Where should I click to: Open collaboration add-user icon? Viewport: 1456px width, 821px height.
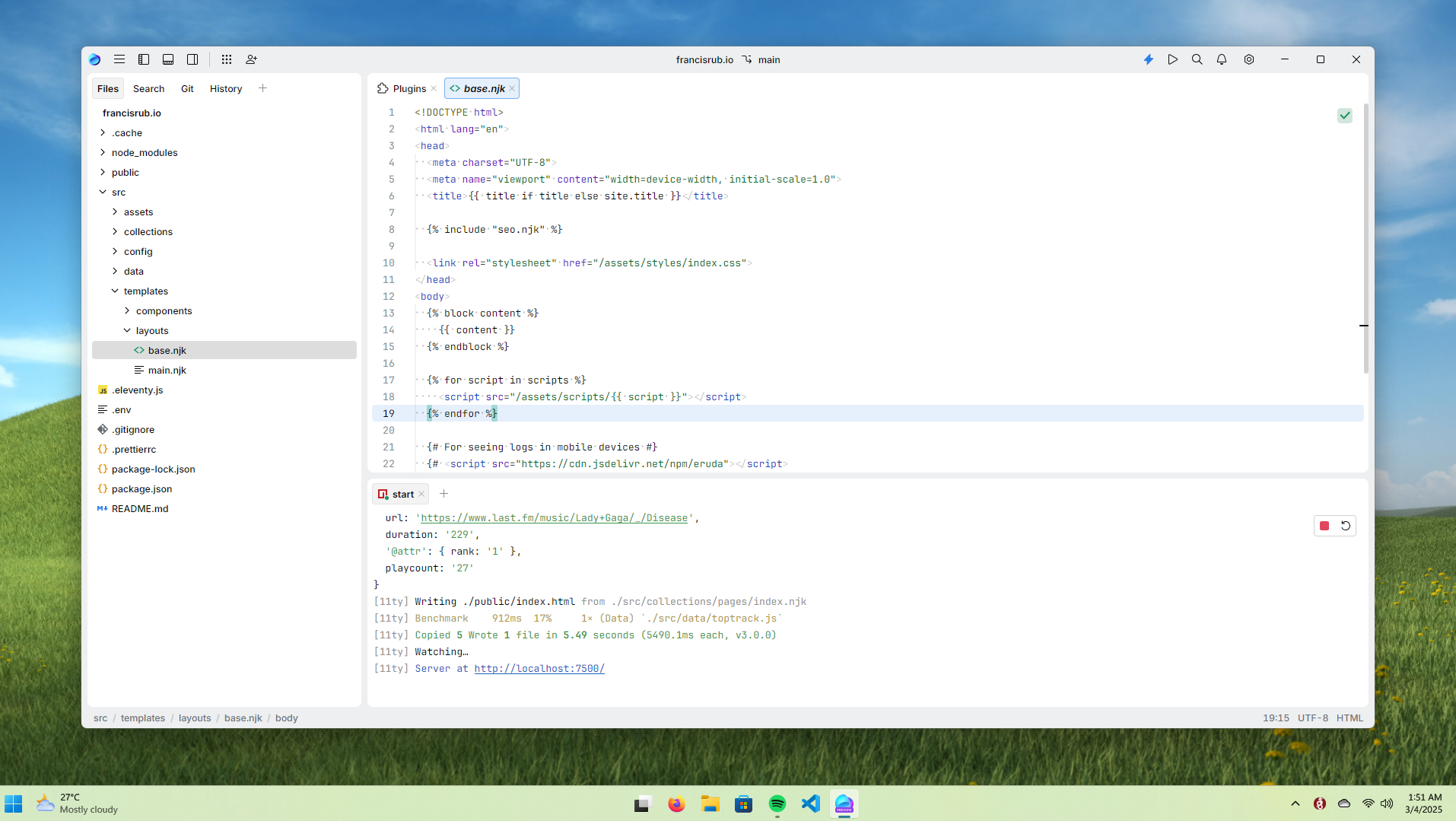[251, 59]
